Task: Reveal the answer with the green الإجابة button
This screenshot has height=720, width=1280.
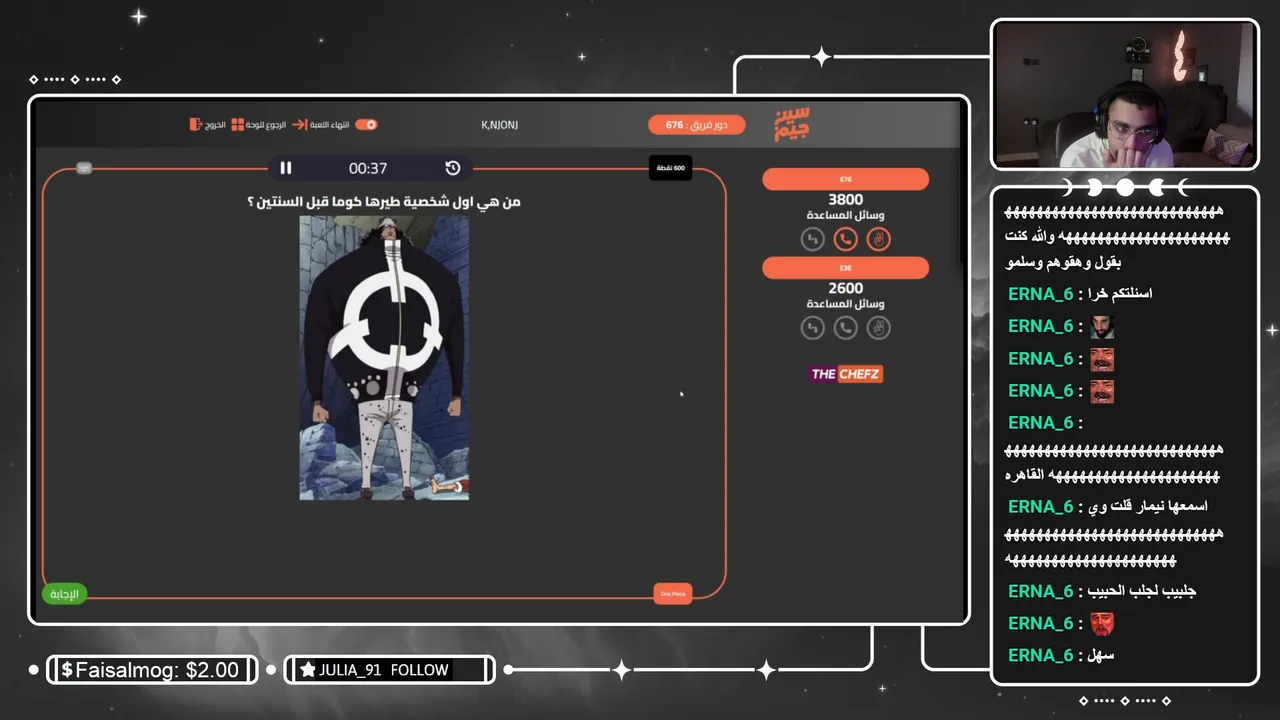Action: click(x=65, y=594)
